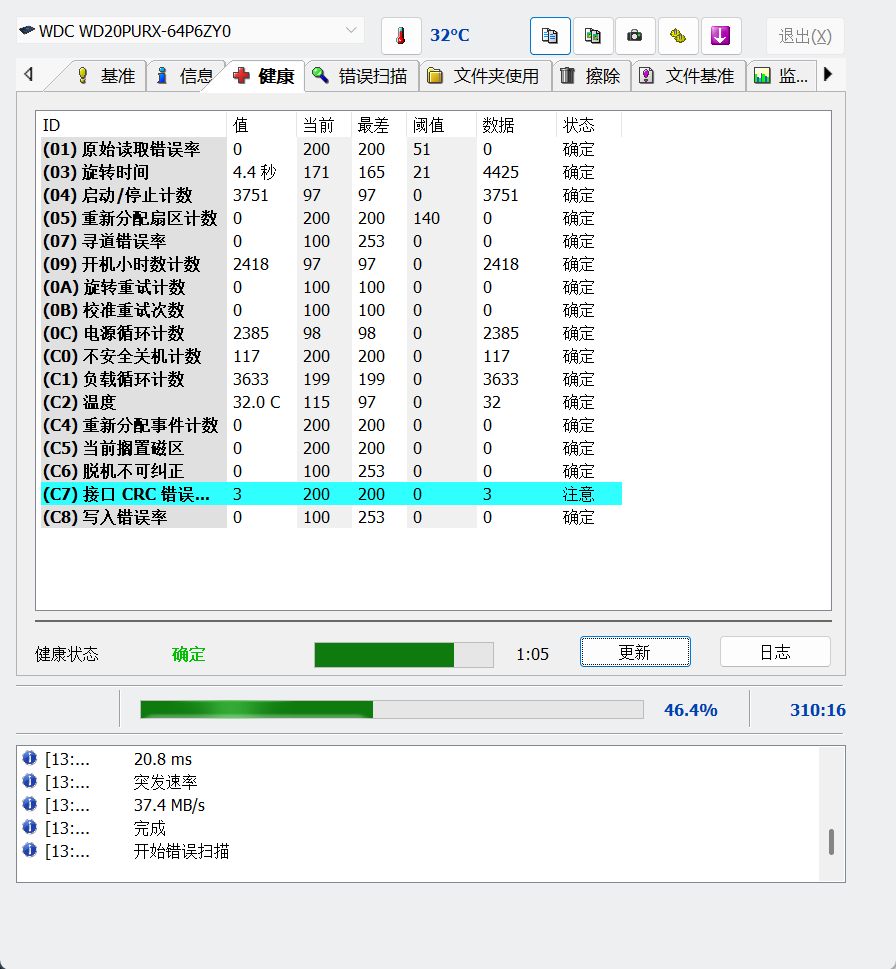Switch to the 信息 info tab
Viewport: 896px width, 969px height.
pyautogui.click(x=185, y=76)
